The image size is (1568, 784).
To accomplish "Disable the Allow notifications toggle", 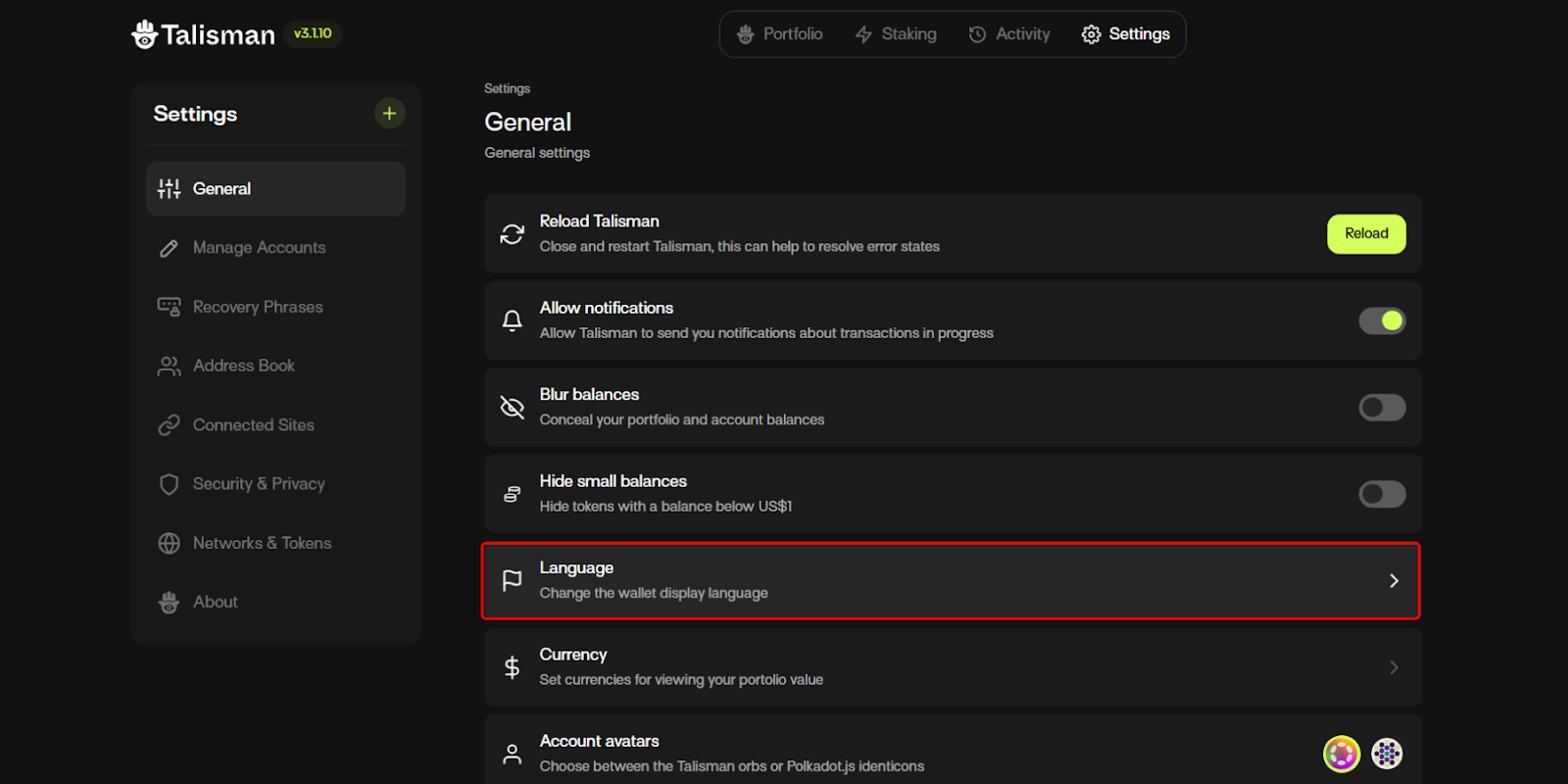I will pos(1382,320).
